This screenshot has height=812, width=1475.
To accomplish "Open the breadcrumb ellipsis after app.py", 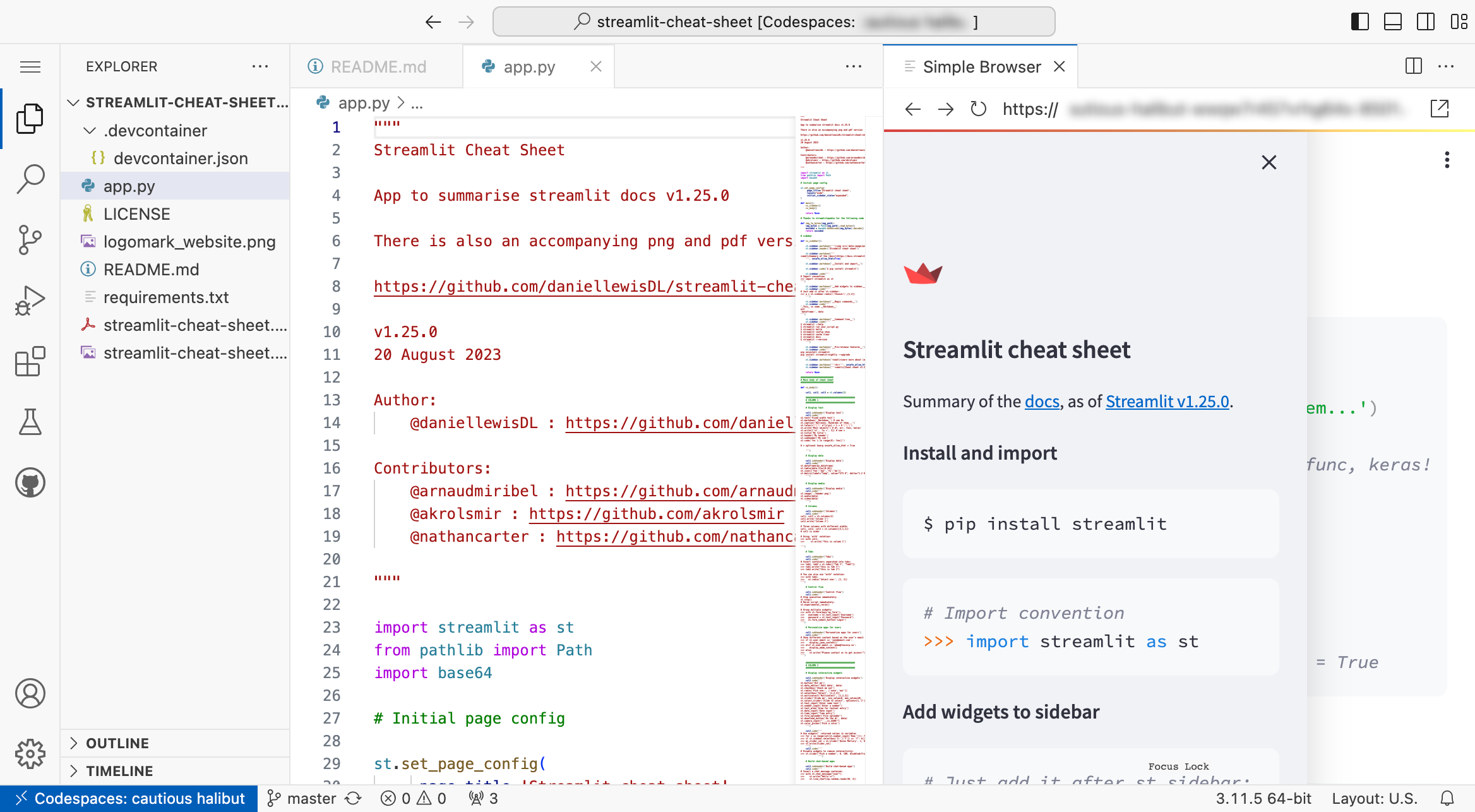I will point(417,103).
